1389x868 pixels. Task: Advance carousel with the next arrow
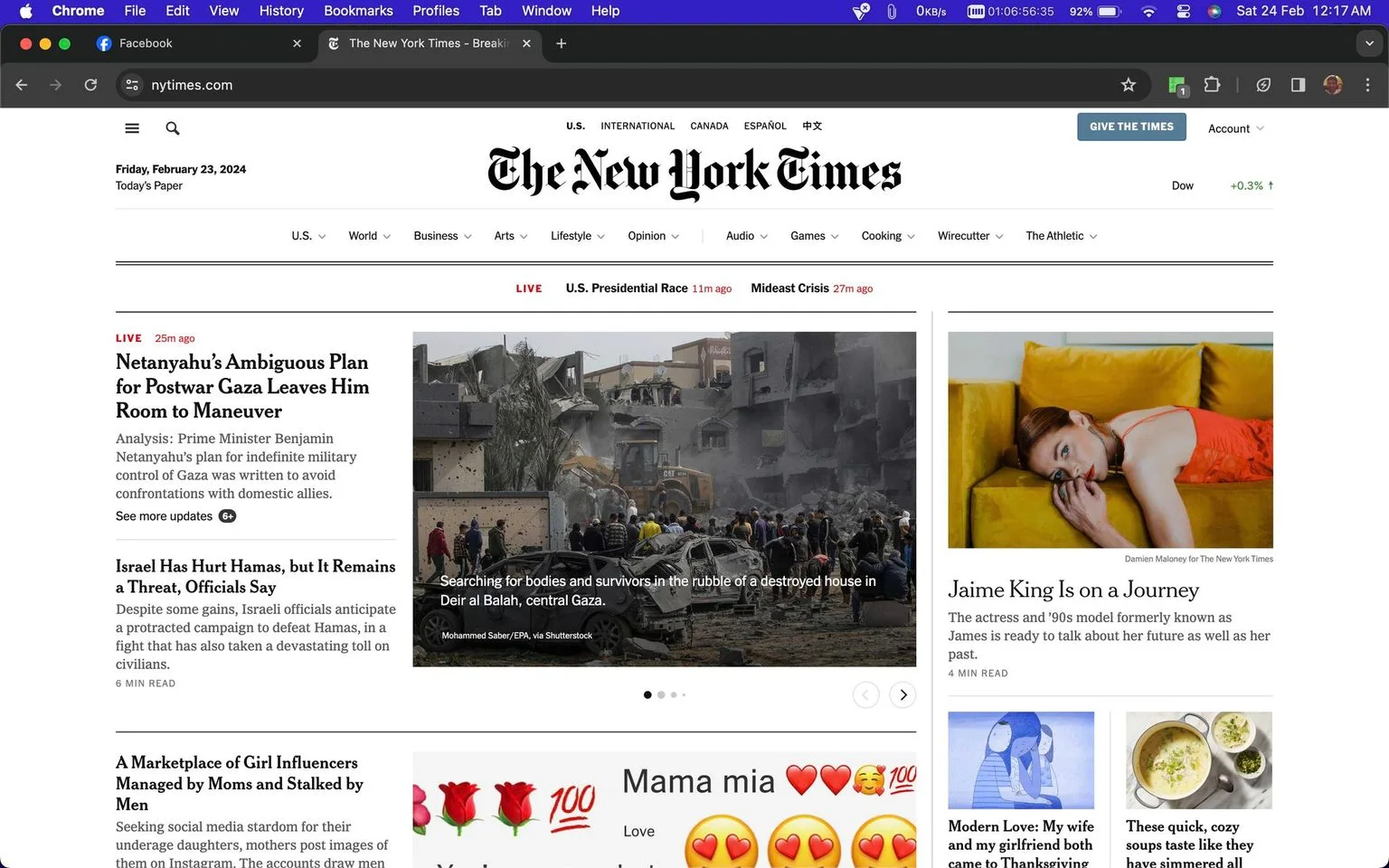(902, 694)
